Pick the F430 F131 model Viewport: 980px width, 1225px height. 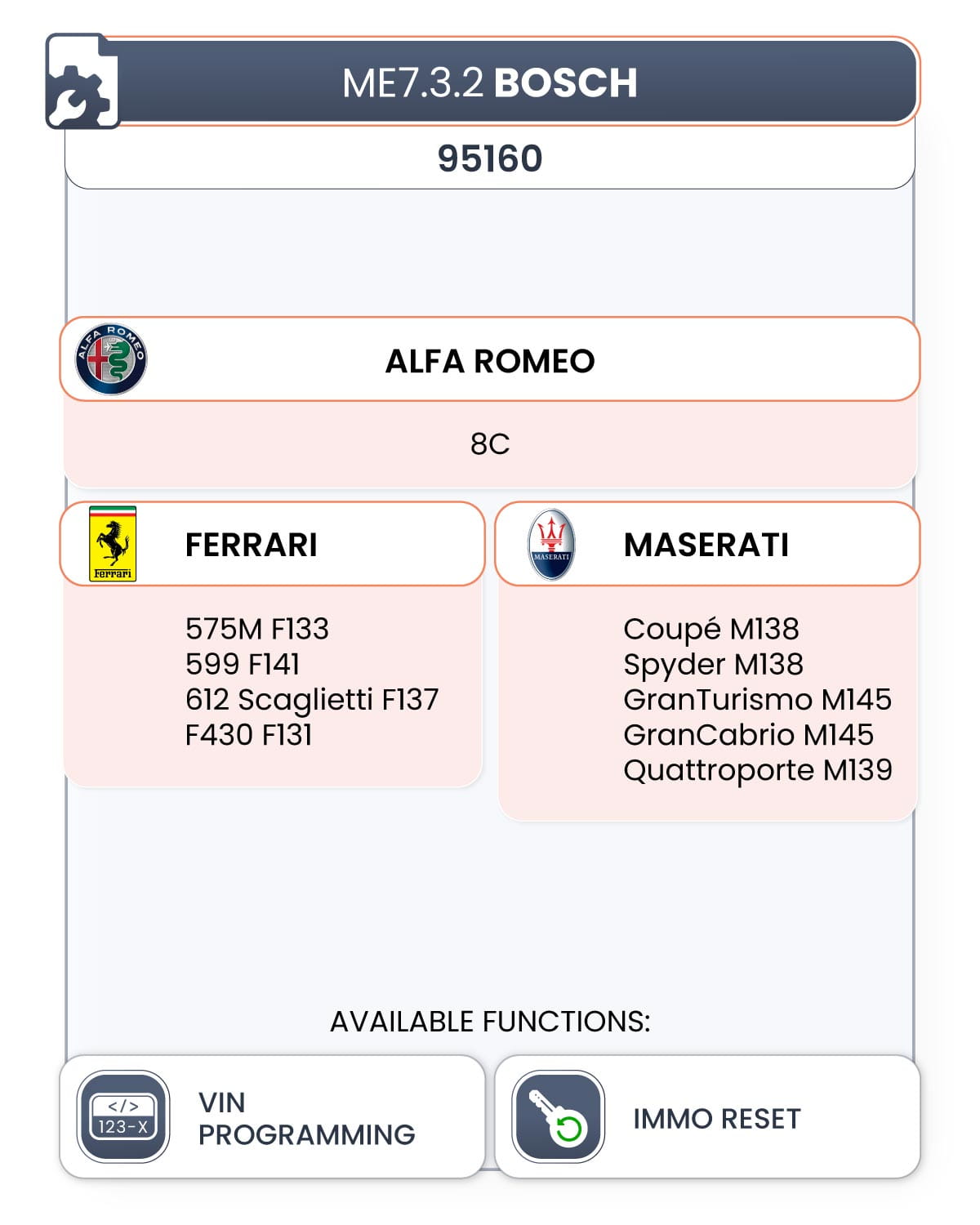point(249,734)
